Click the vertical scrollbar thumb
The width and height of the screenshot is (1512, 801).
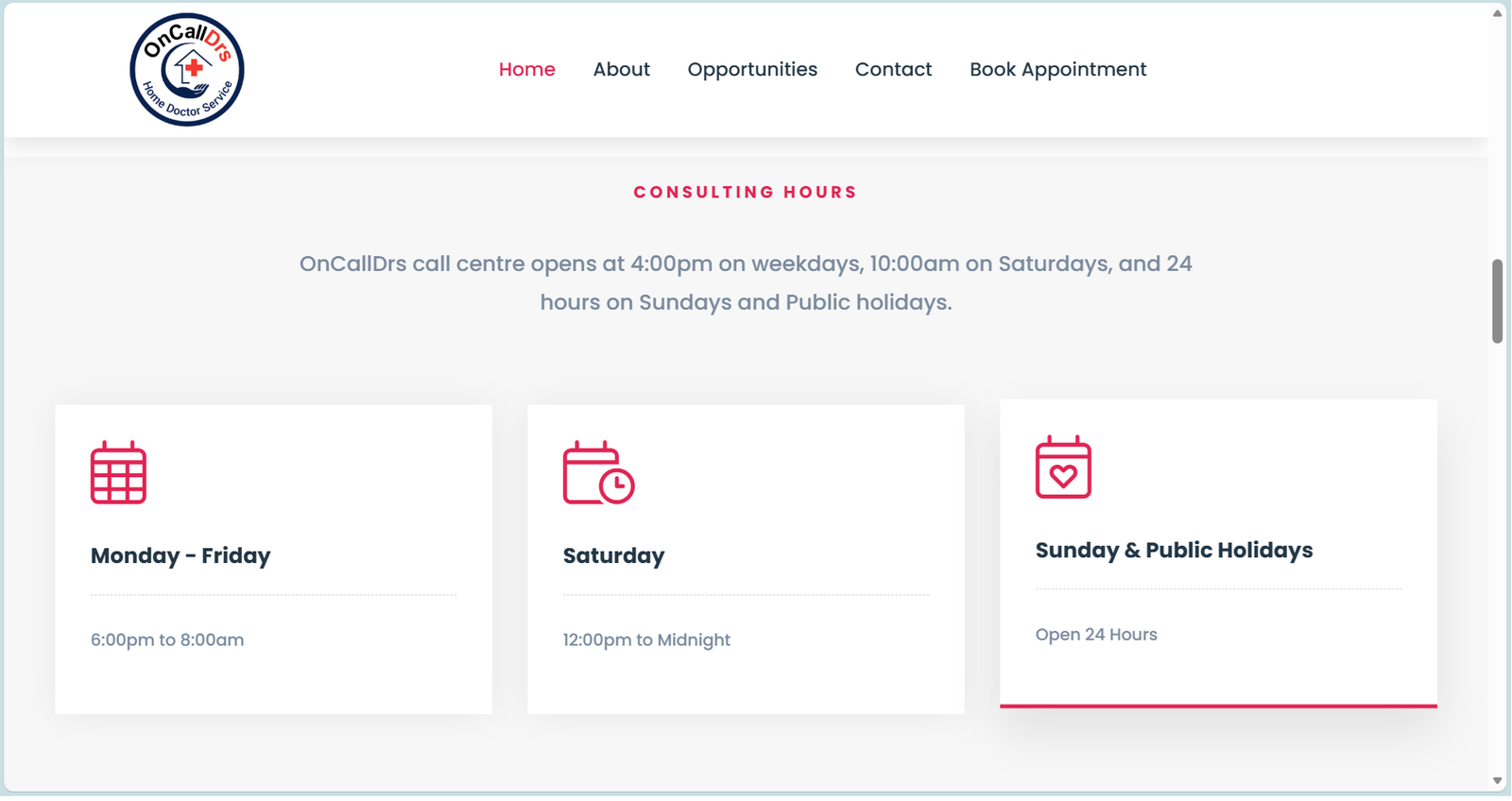pos(1497,301)
